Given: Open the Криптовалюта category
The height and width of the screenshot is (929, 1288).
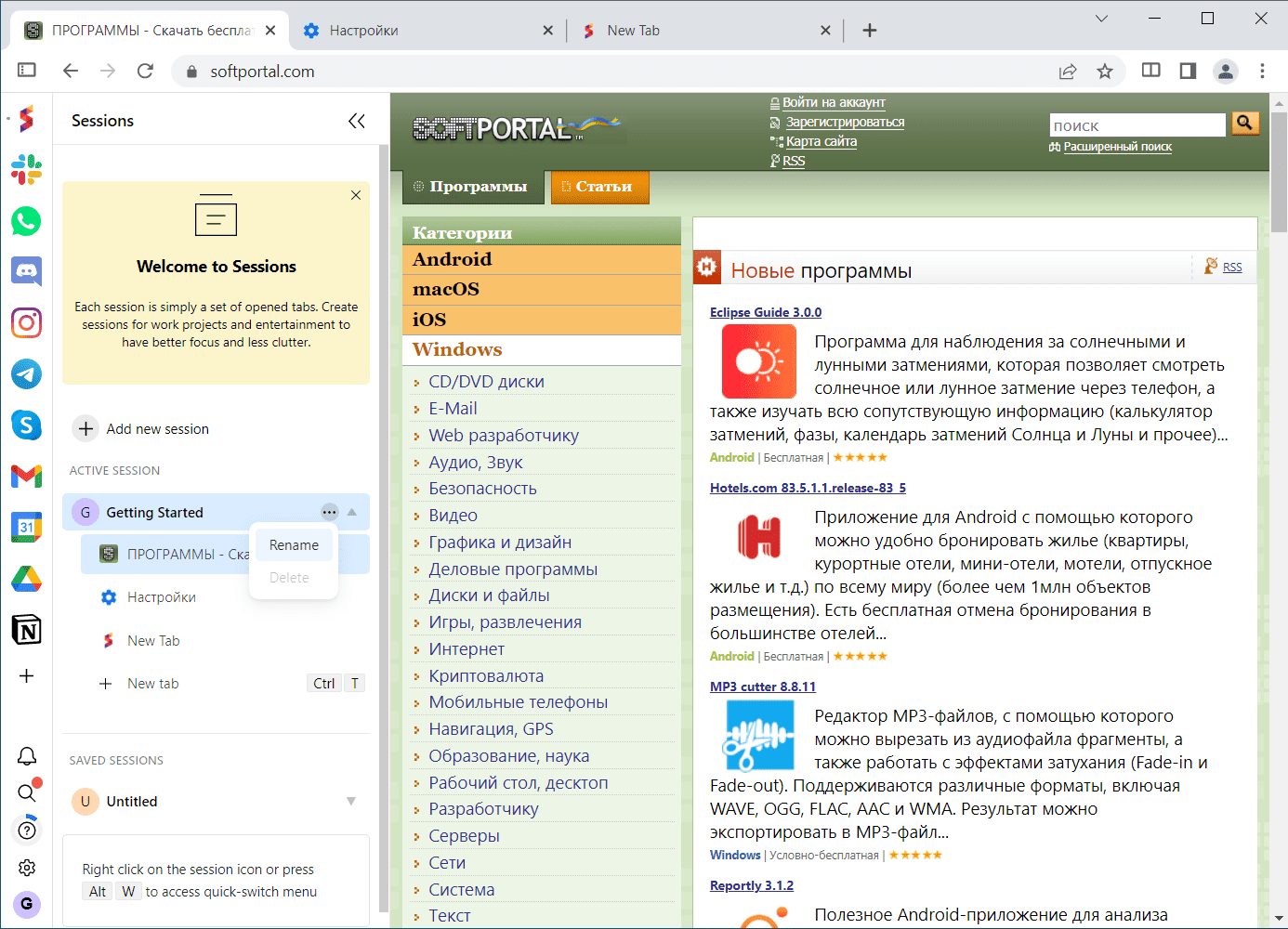Looking at the screenshot, I should click(x=486, y=676).
